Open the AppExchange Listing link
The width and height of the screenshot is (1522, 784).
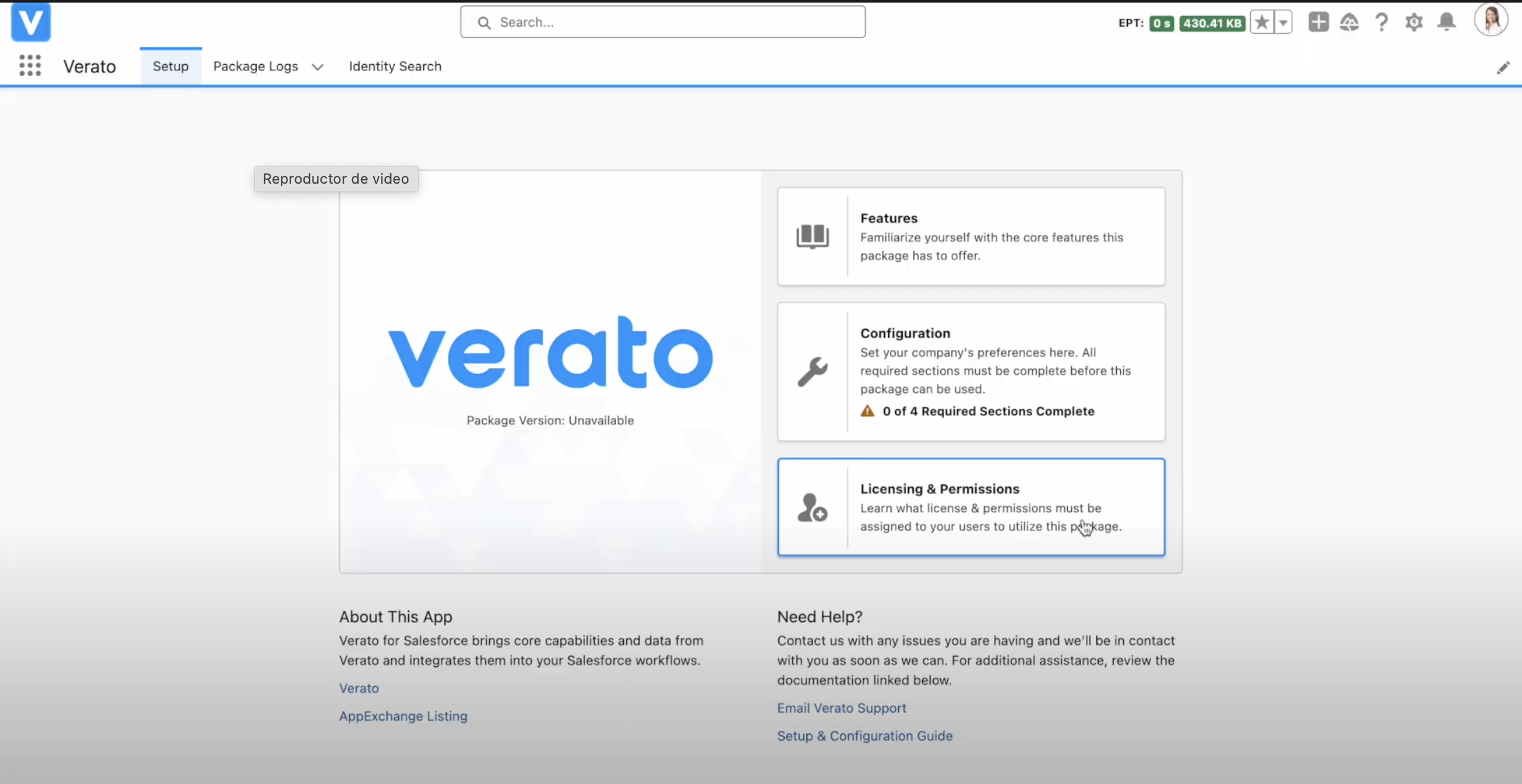pos(403,716)
